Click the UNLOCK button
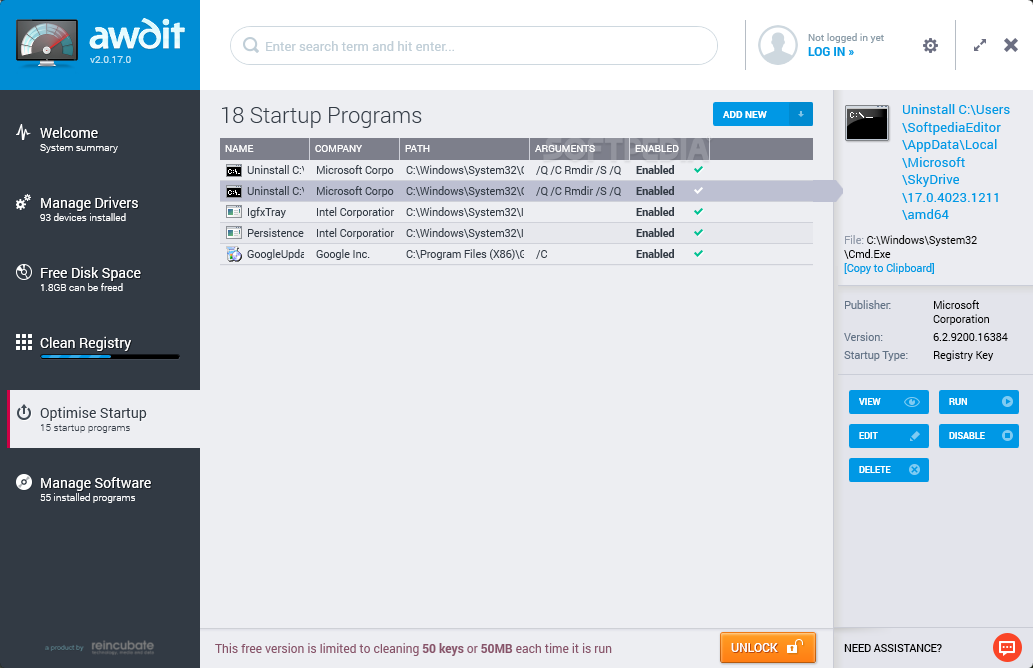 (768, 648)
